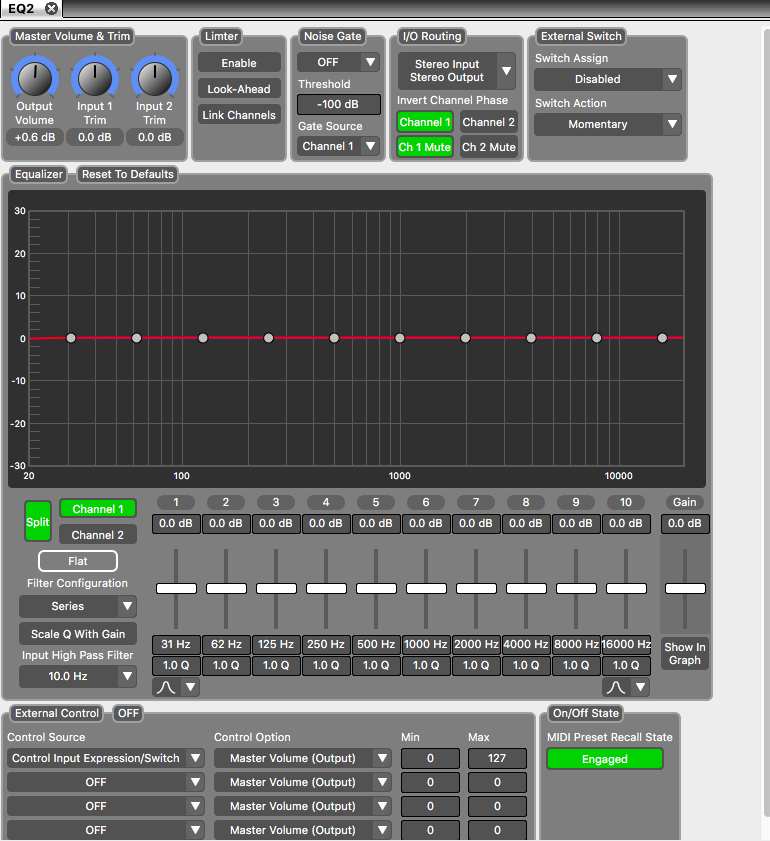Select the 62 Hz node on the EQ graph
Viewport: 770px width, 841px height.
pos(137,338)
